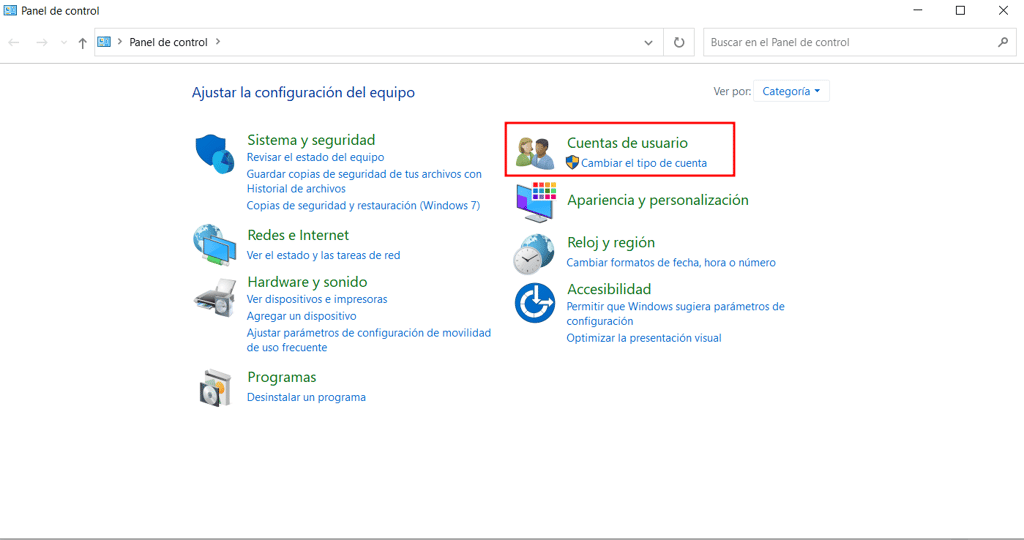Click the Control Panel icon in the address bar

tap(104, 42)
